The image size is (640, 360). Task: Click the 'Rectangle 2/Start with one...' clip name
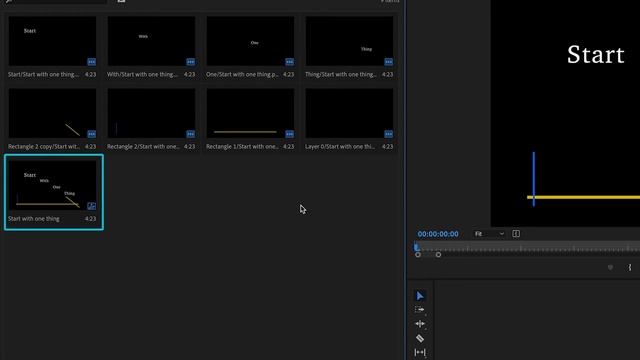143,147
